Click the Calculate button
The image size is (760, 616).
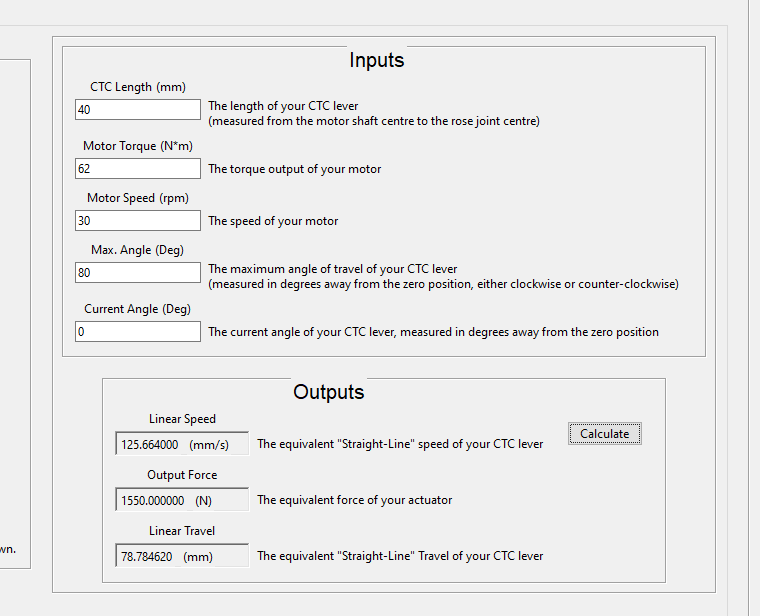tap(604, 433)
